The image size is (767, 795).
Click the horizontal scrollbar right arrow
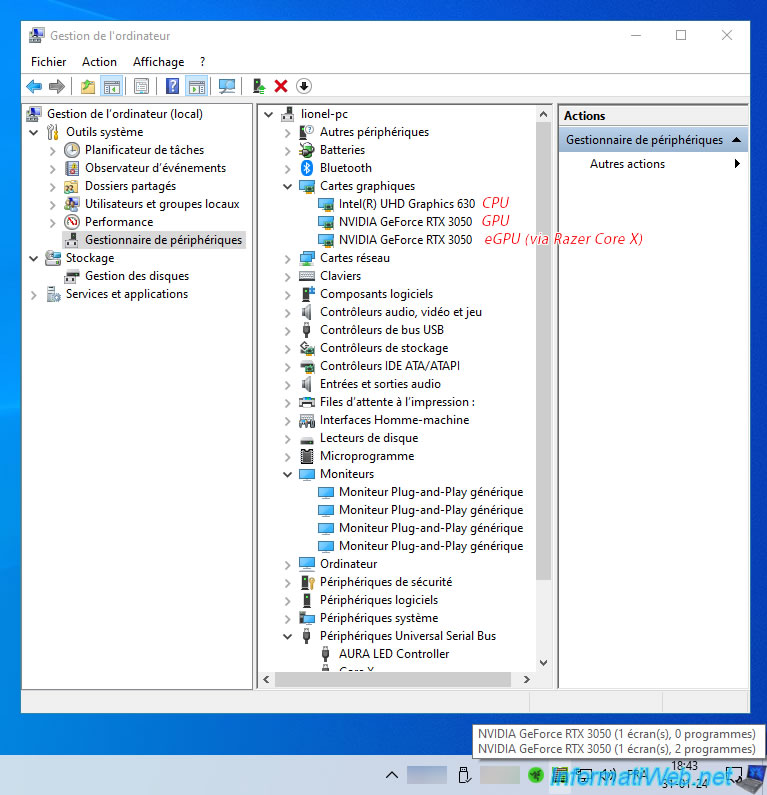[x=527, y=679]
